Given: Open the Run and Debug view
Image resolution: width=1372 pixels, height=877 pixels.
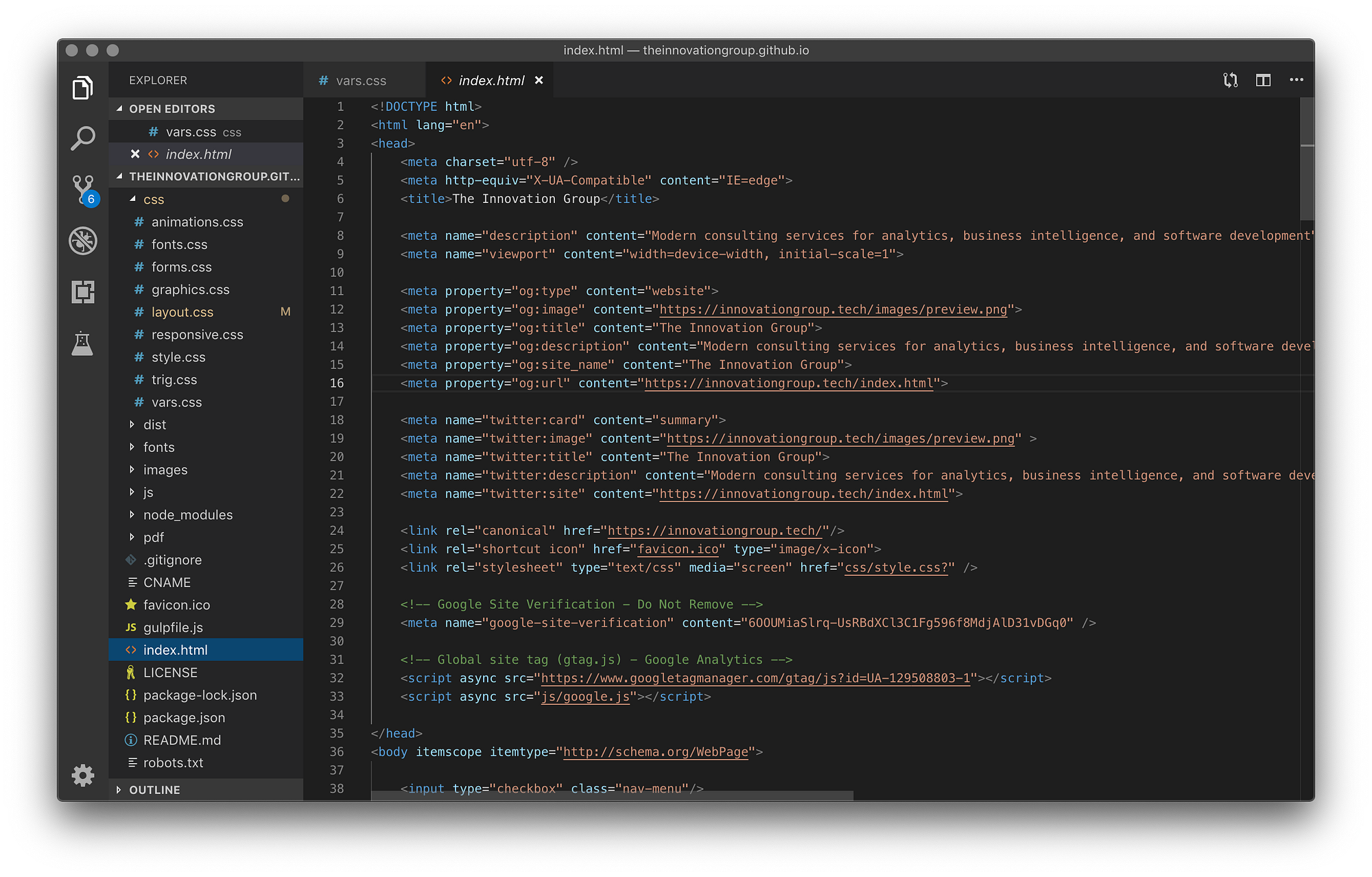Looking at the screenshot, I should [x=82, y=241].
